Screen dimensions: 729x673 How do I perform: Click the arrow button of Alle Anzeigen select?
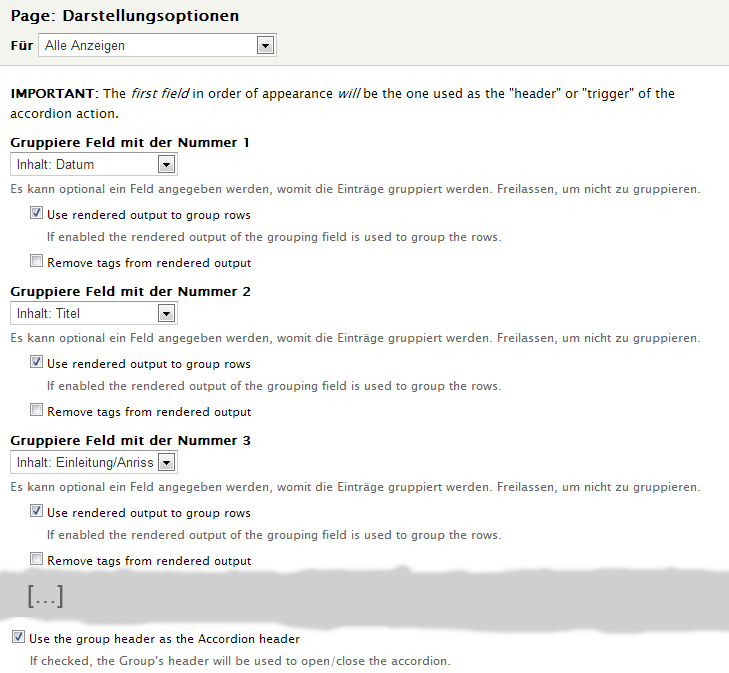[x=265, y=45]
